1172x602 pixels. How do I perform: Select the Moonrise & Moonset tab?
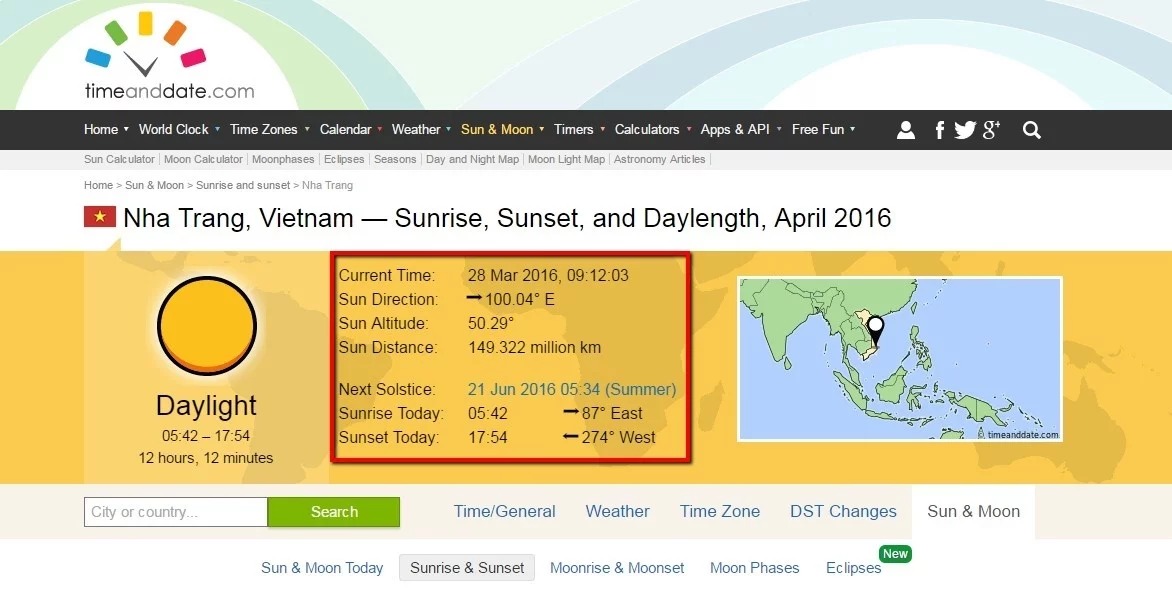click(617, 568)
